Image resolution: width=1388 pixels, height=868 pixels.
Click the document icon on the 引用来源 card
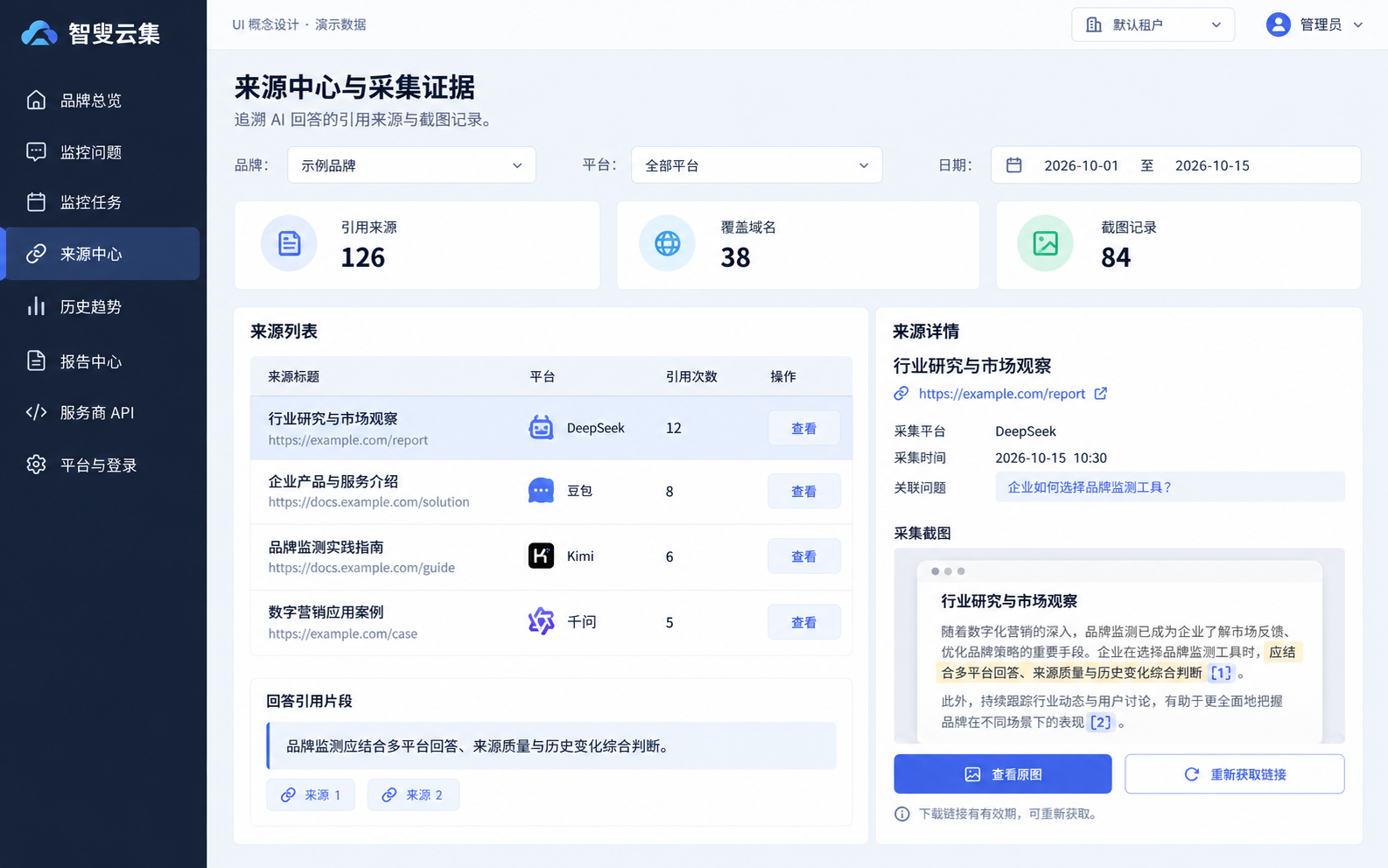click(x=289, y=243)
